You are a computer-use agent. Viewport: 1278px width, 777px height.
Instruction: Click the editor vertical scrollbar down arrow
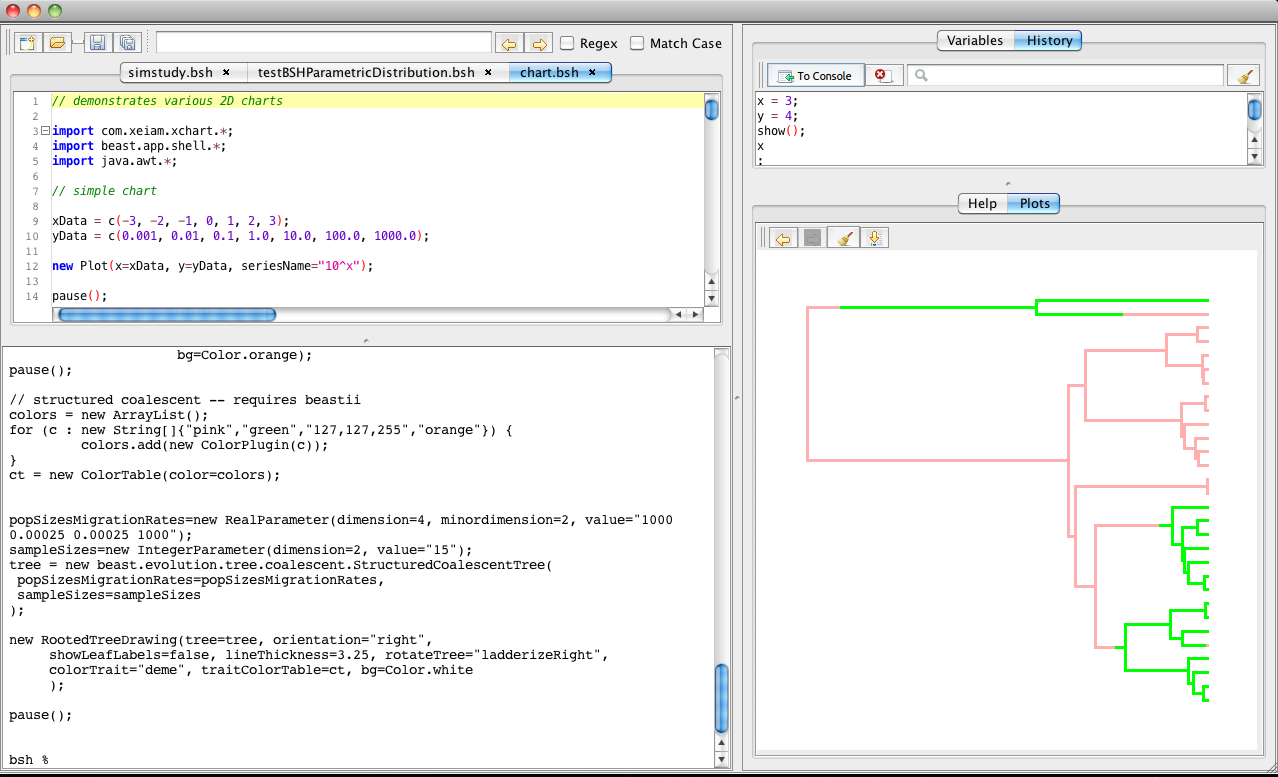click(711, 298)
